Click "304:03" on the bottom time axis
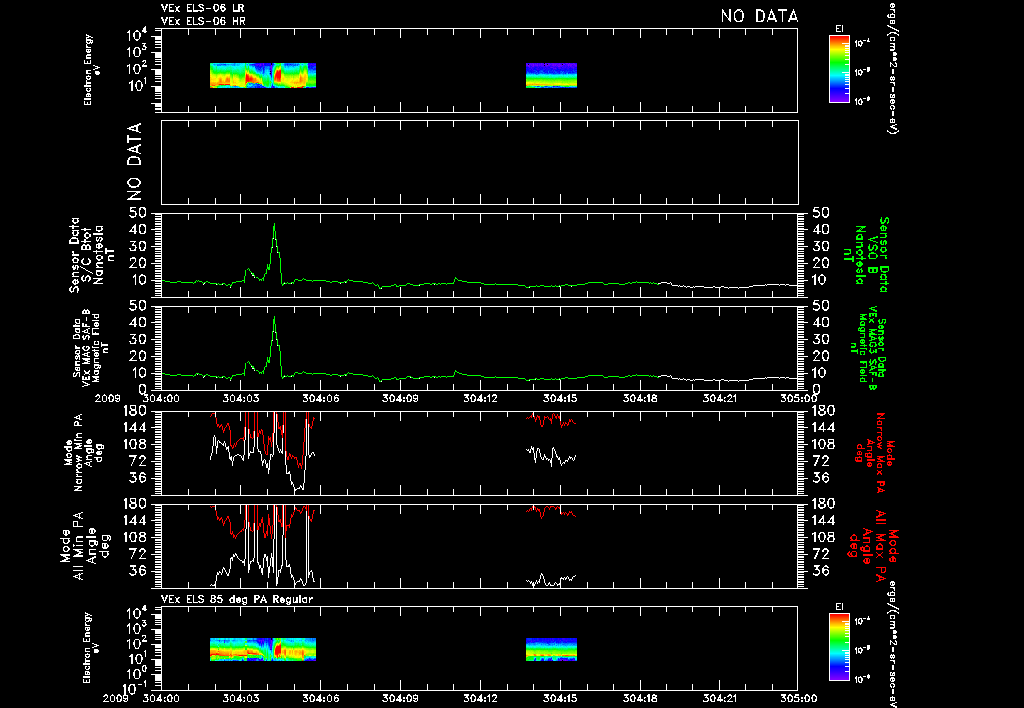1024x708 pixels. pos(240,698)
